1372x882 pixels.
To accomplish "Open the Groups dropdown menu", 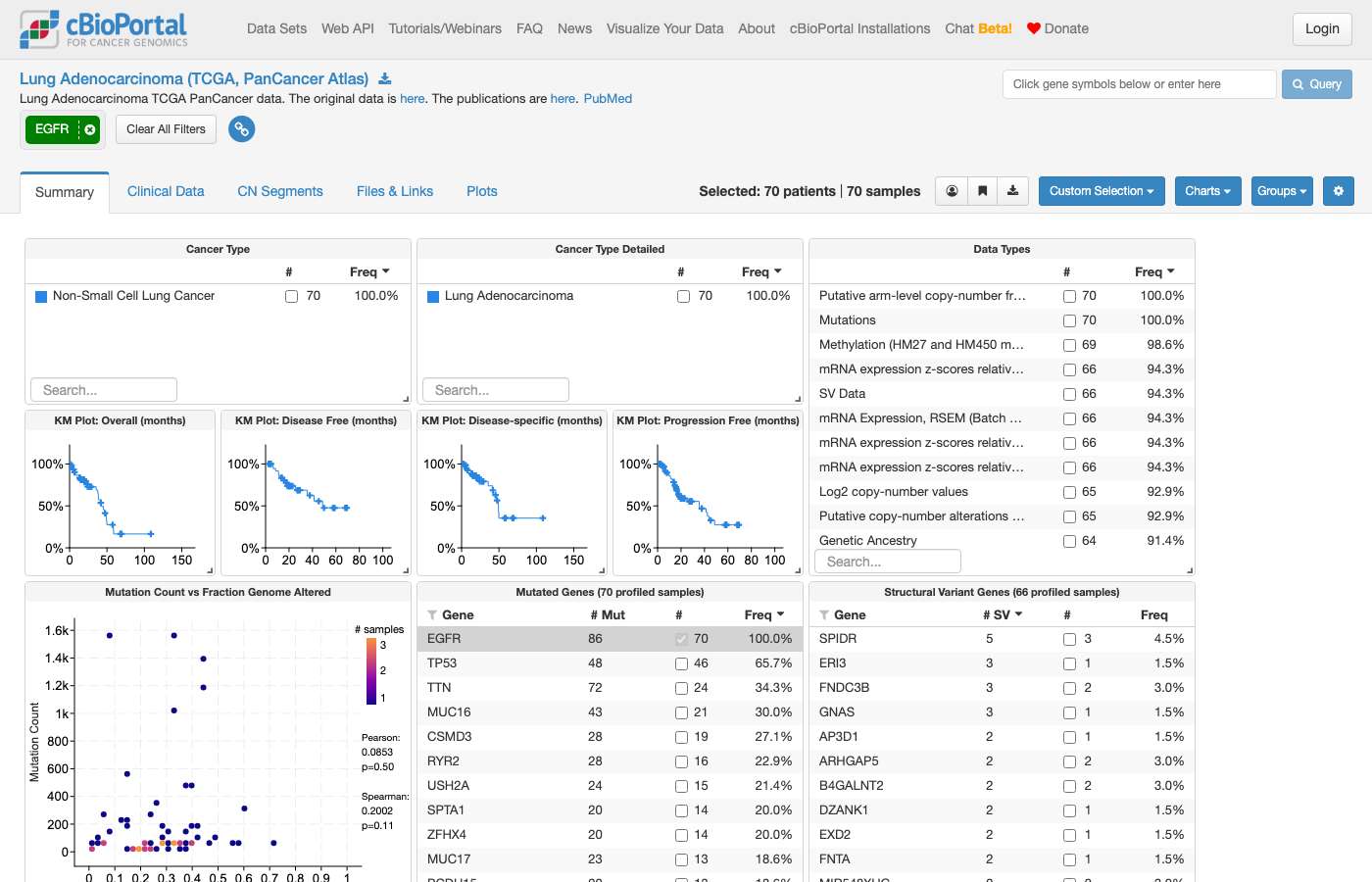I will click(x=1282, y=191).
